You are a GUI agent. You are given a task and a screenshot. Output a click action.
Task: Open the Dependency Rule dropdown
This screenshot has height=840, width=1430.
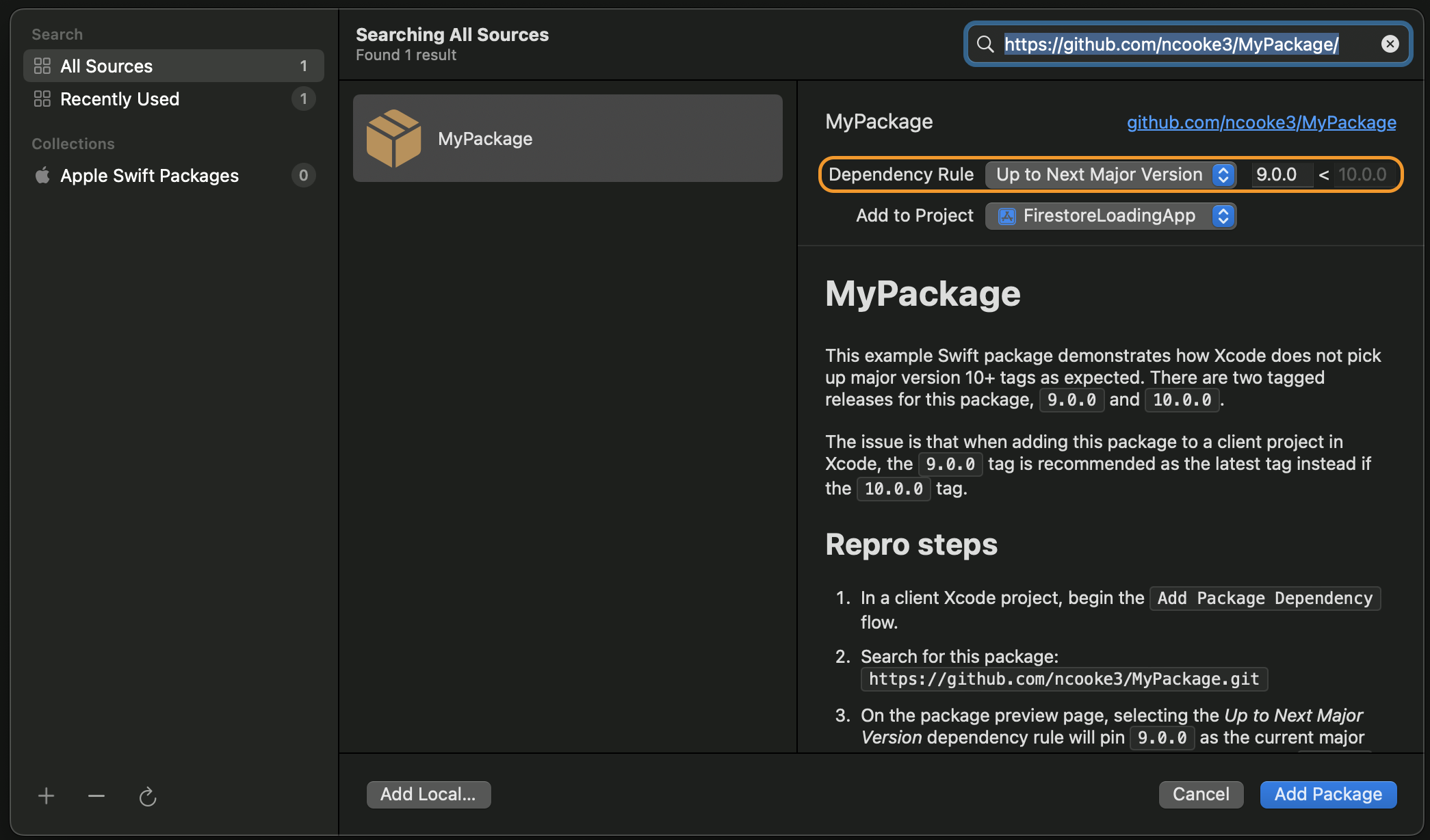click(1110, 174)
